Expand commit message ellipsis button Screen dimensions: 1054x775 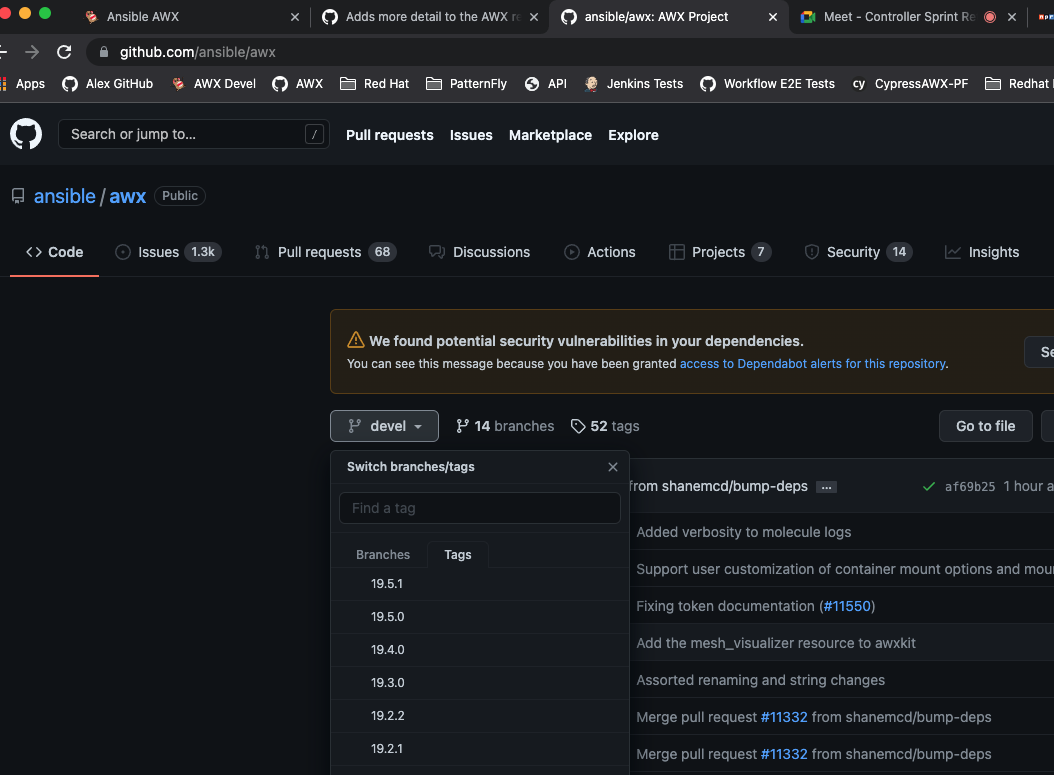[x=826, y=487]
